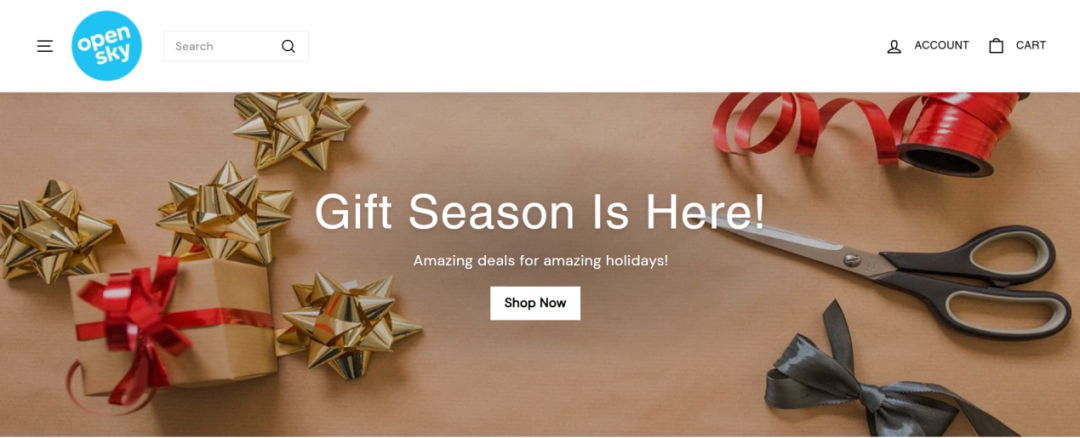Click the Shop Now button
This screenshot has width=1080, height=438.
click(x=535, y=303)
